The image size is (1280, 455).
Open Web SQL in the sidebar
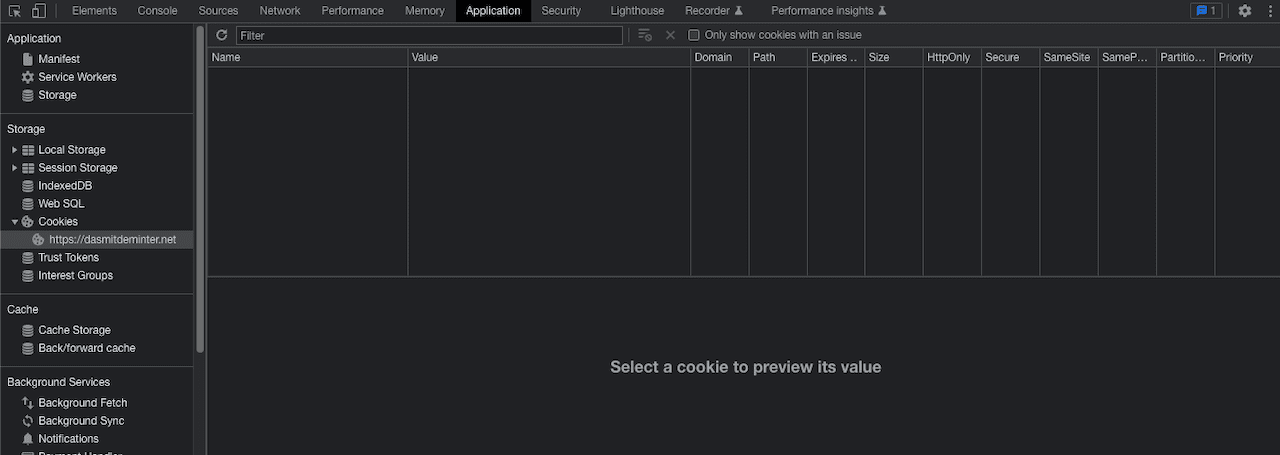(61, 204)
